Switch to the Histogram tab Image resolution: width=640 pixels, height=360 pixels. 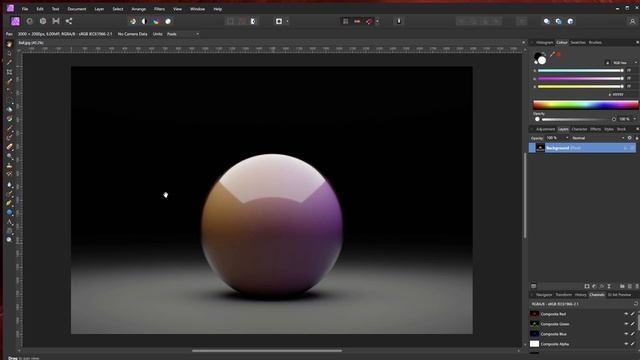click(x=544, y=42)
